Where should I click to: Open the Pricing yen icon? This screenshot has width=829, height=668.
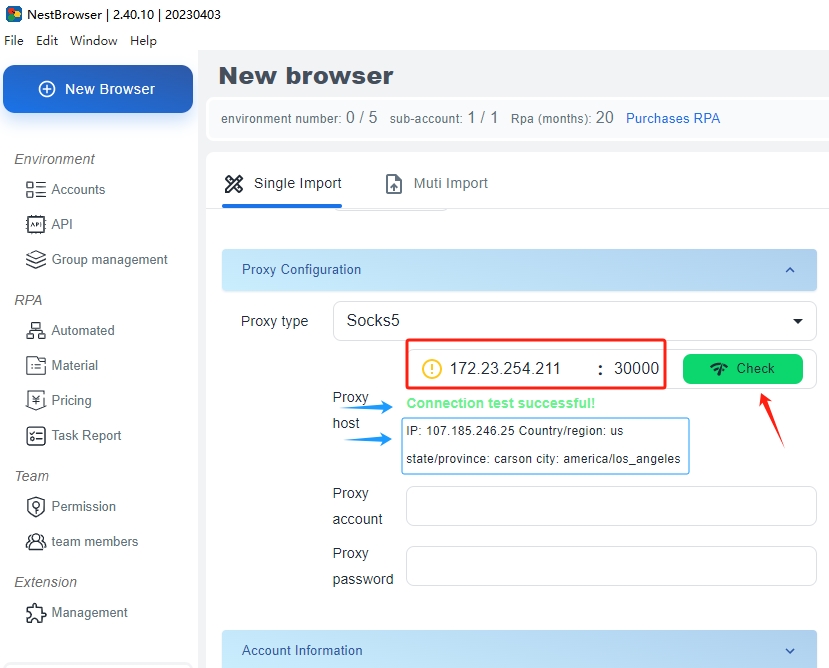pos(36,400)
